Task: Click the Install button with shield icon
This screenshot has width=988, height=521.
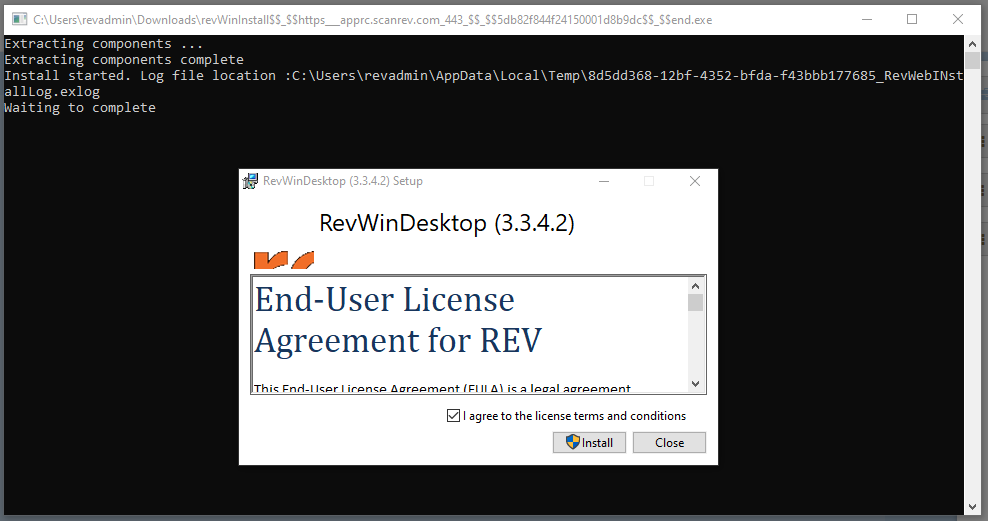Action: click(x=589, y=442)
